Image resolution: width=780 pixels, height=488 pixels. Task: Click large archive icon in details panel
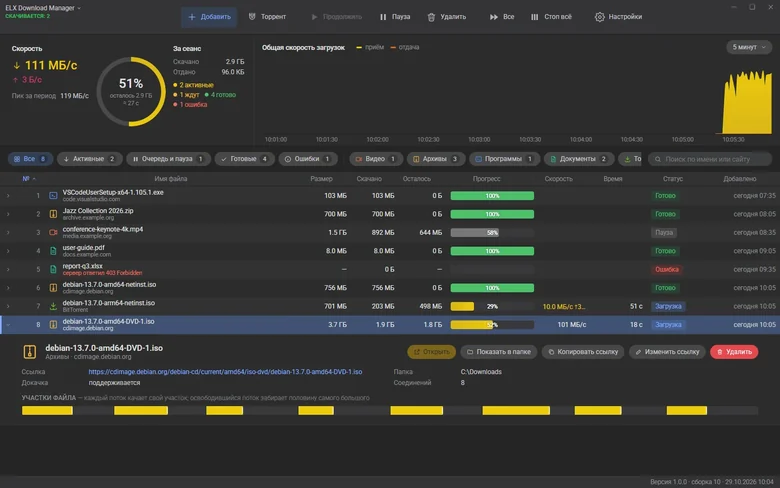coord(30,352)
